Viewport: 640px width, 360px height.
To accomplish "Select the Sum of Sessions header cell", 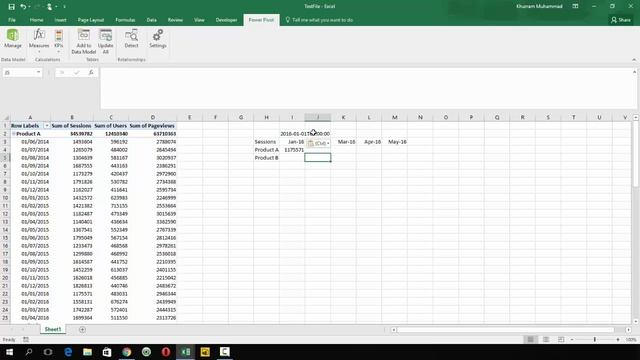I will pyautogui.click(x=72, y=126).
